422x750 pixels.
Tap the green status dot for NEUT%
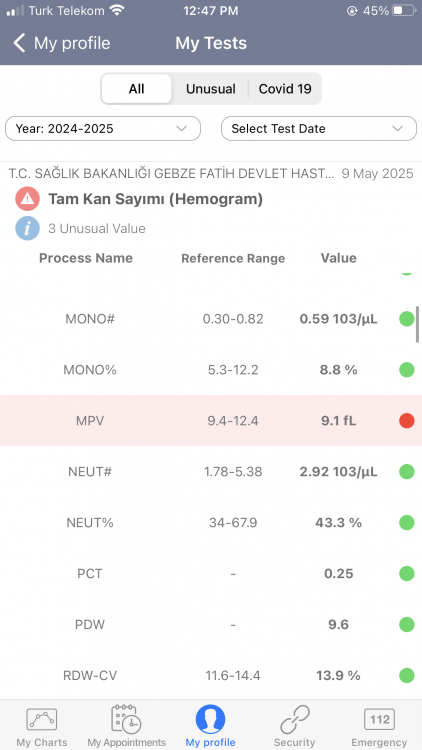pos(407,523)
